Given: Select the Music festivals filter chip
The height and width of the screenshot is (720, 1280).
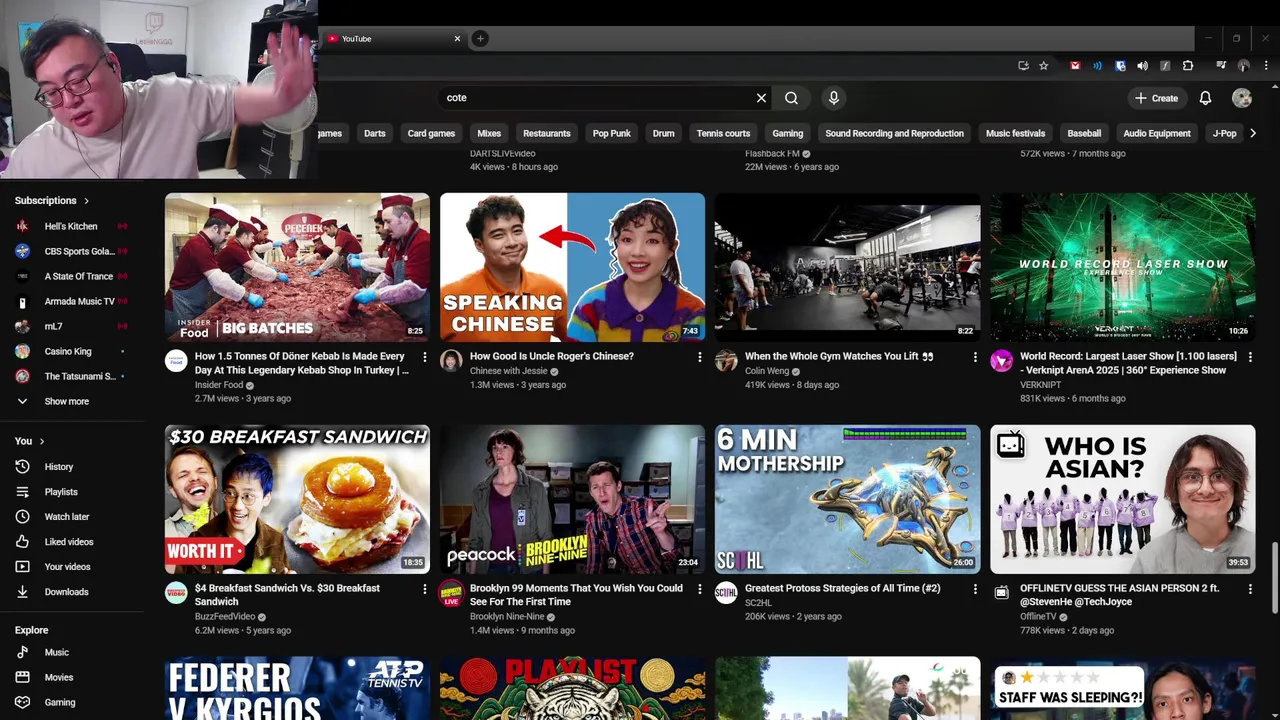Looking at the screenshot, I should pyautogui.click(x=1015, y=133).
